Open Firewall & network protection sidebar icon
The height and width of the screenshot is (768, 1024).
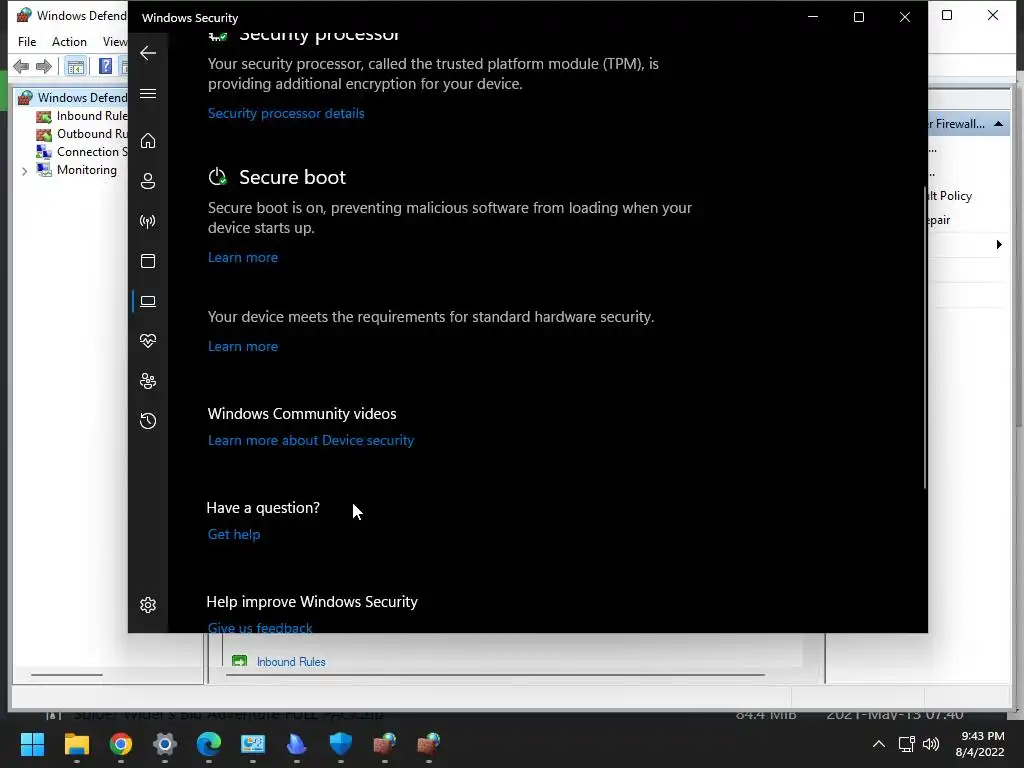click(148, 221)
